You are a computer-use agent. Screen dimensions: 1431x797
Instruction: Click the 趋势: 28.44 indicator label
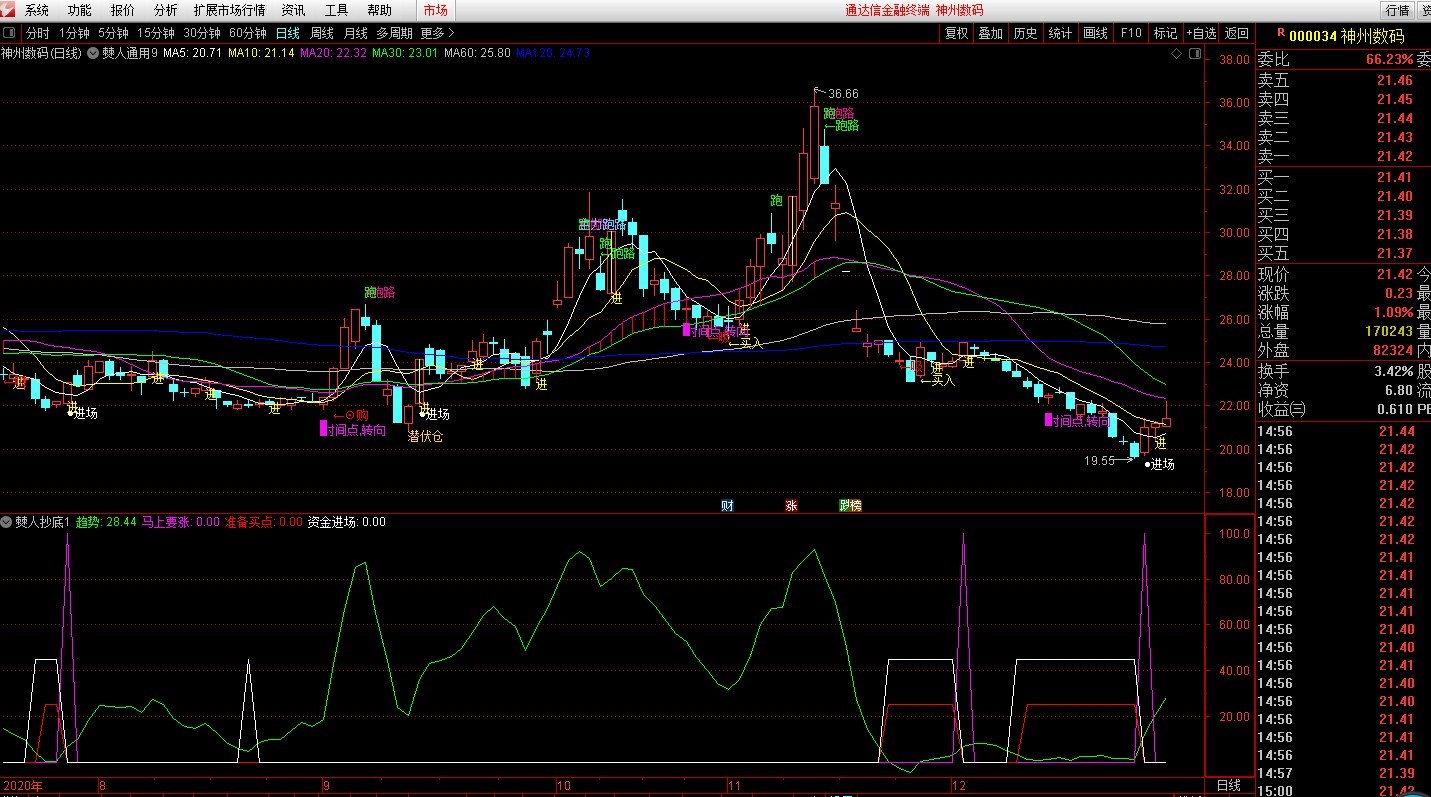106,522
